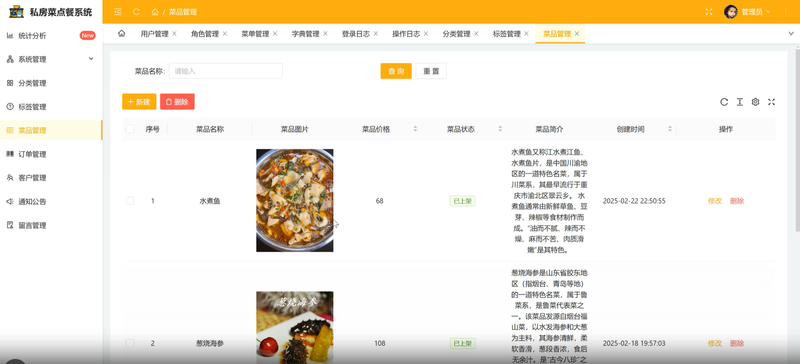This screenshot has width=800, height=364.
Task: Tick the checkbox for 水煮鱼 row
Action: 130,201
